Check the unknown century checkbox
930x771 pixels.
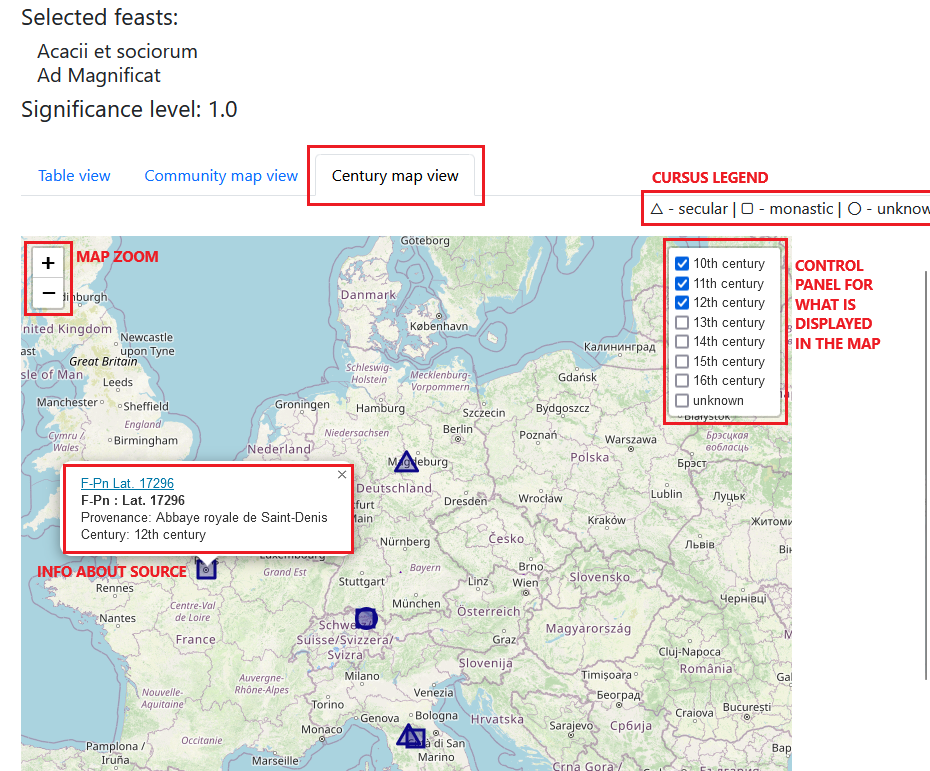[x=682, y=401]
